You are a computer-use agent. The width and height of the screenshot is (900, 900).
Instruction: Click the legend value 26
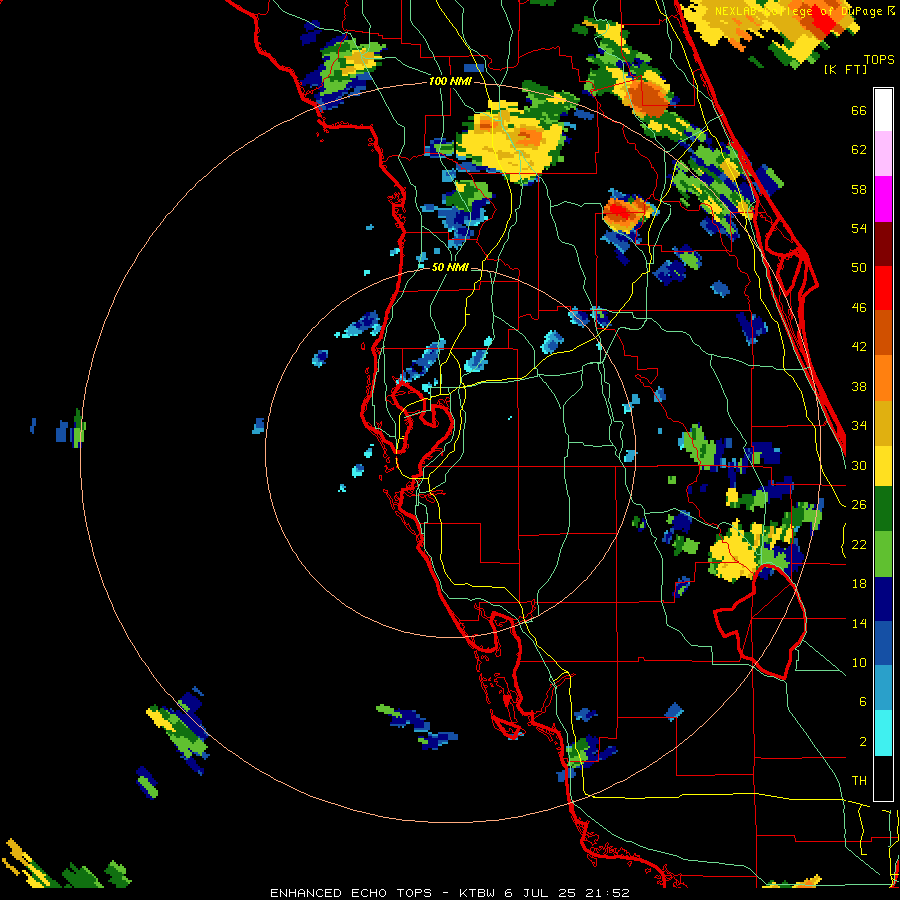[x=859, y=505]
